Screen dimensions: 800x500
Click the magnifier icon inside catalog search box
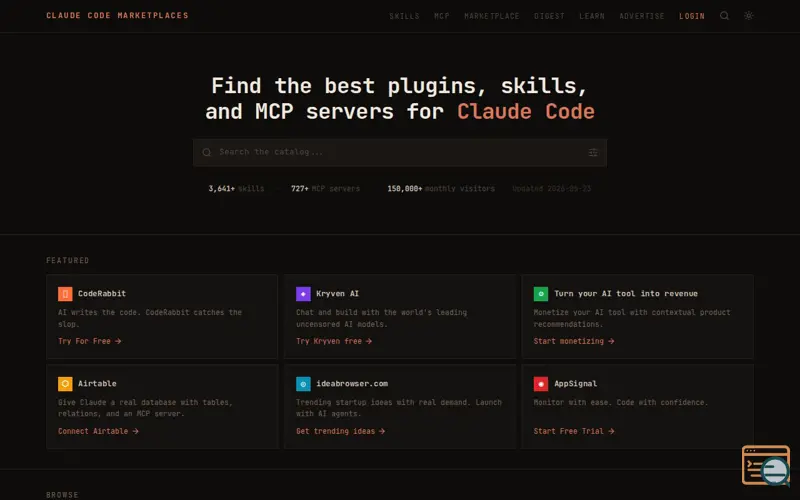click(207, 153)
